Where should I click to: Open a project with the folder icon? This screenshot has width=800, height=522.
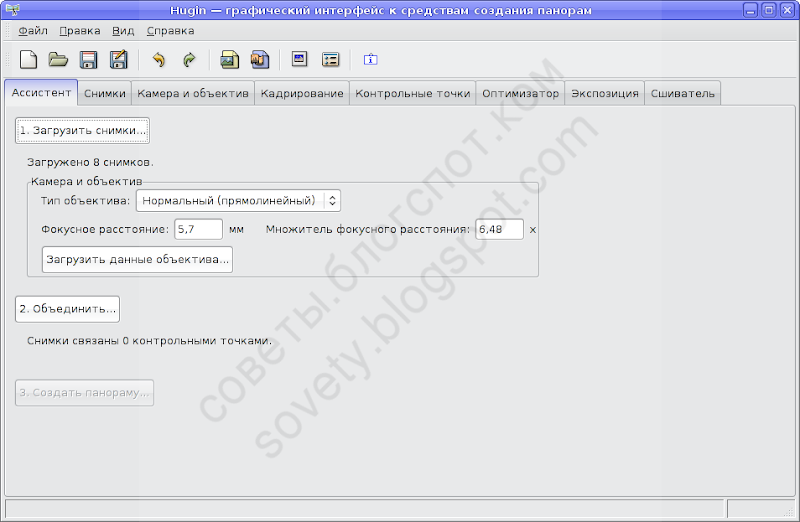[58, 59]
